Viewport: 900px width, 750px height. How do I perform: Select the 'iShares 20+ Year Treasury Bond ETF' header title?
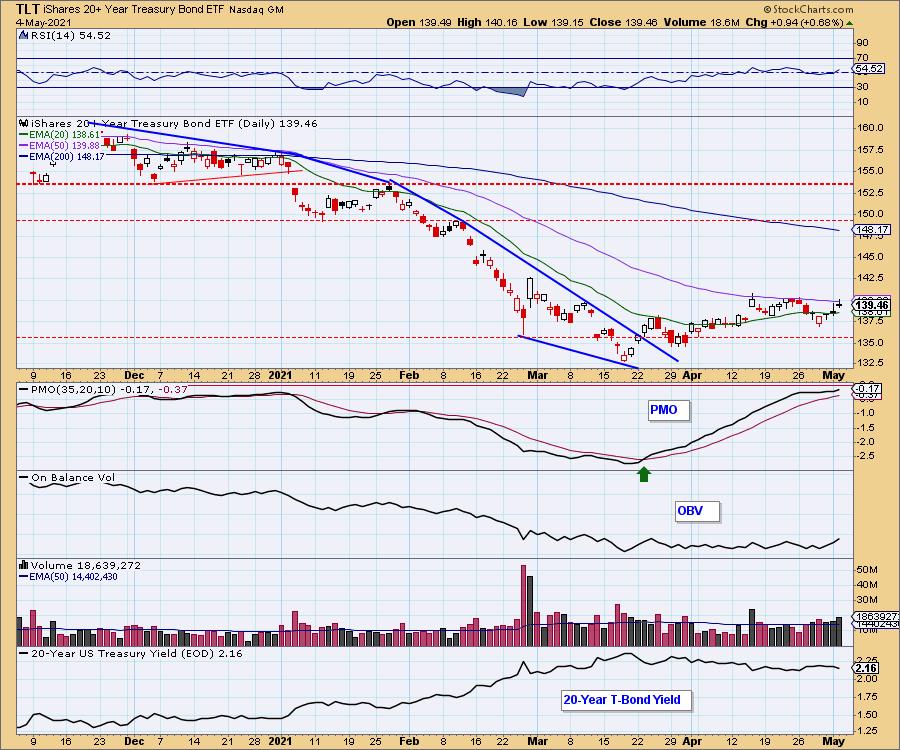(133, 10)
